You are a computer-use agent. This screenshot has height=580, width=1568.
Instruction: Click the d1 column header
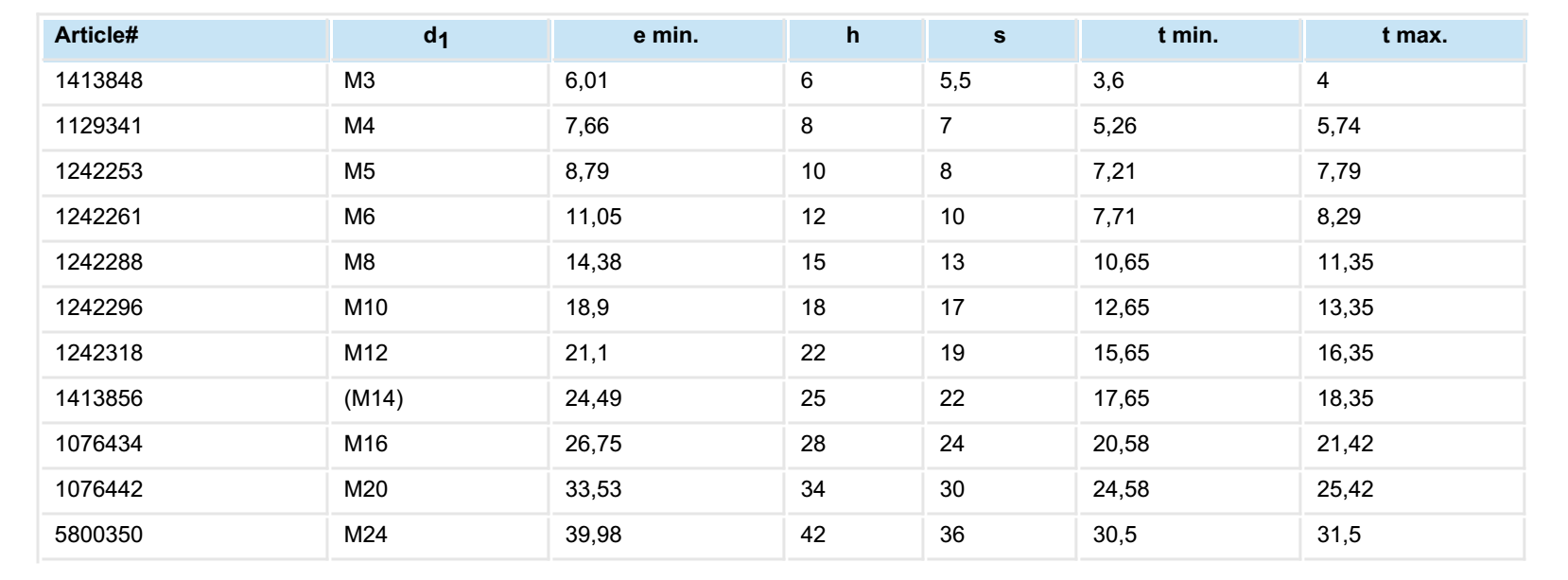[435, 38]
